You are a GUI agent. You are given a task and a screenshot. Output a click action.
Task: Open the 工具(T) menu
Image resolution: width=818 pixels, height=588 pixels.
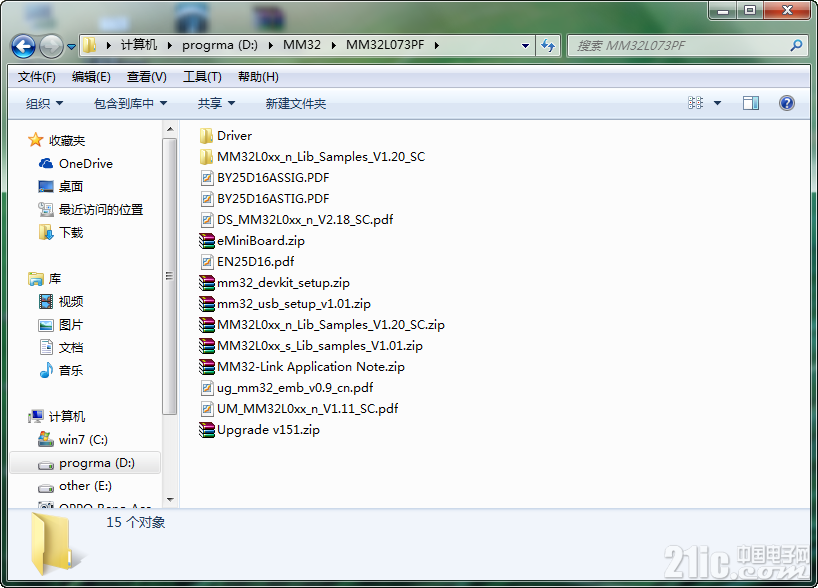tap(202, 77)
